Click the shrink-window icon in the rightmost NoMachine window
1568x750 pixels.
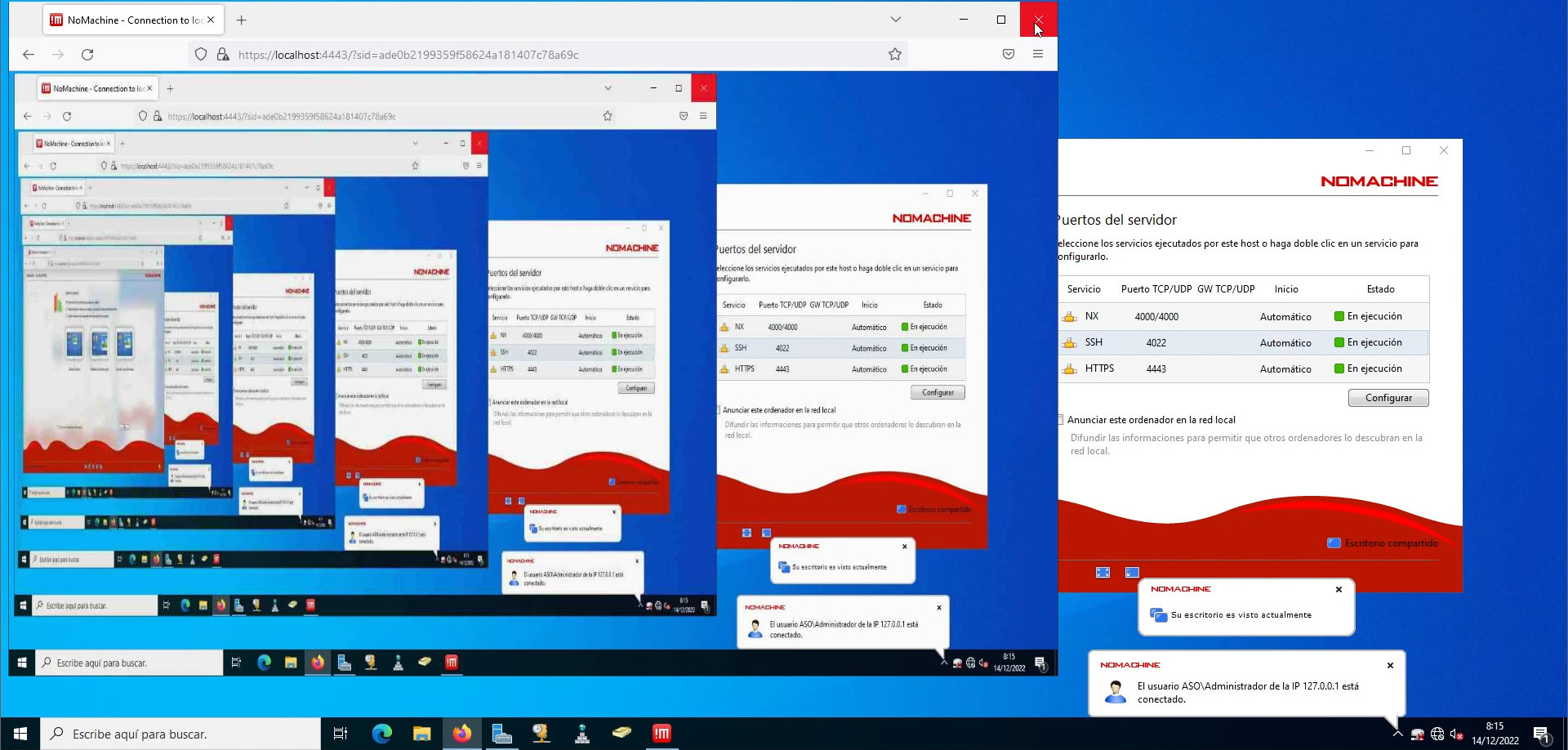pos(1132,573)
